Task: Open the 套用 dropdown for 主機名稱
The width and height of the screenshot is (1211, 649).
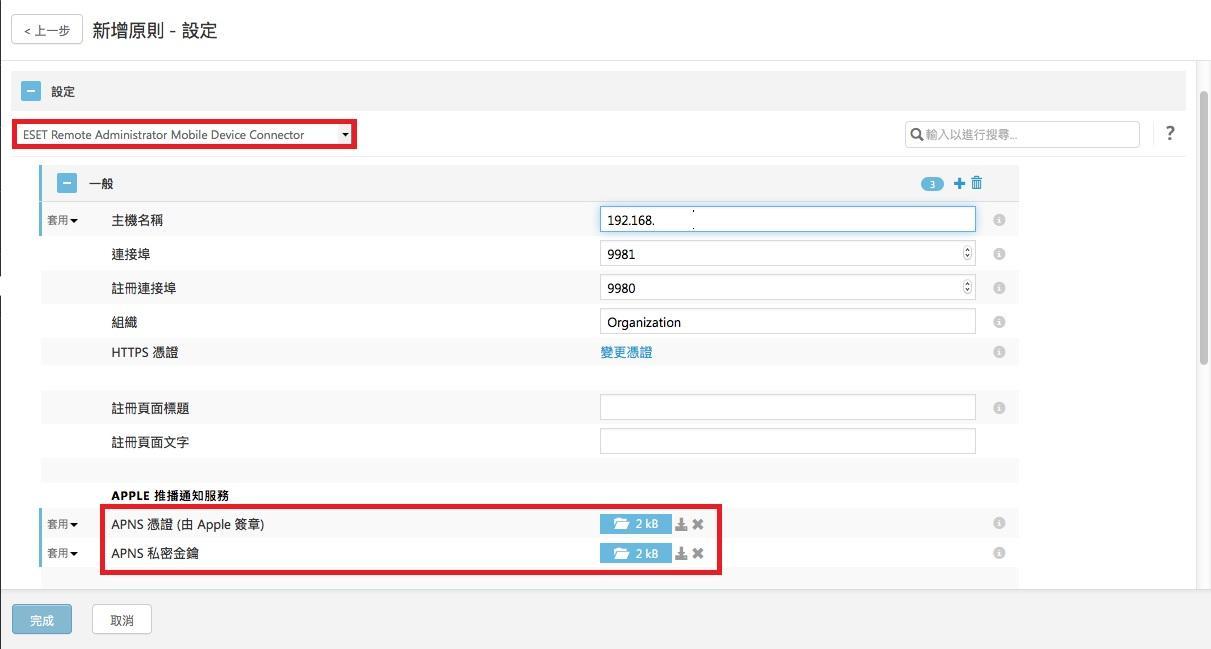Action: coord(62,220)
